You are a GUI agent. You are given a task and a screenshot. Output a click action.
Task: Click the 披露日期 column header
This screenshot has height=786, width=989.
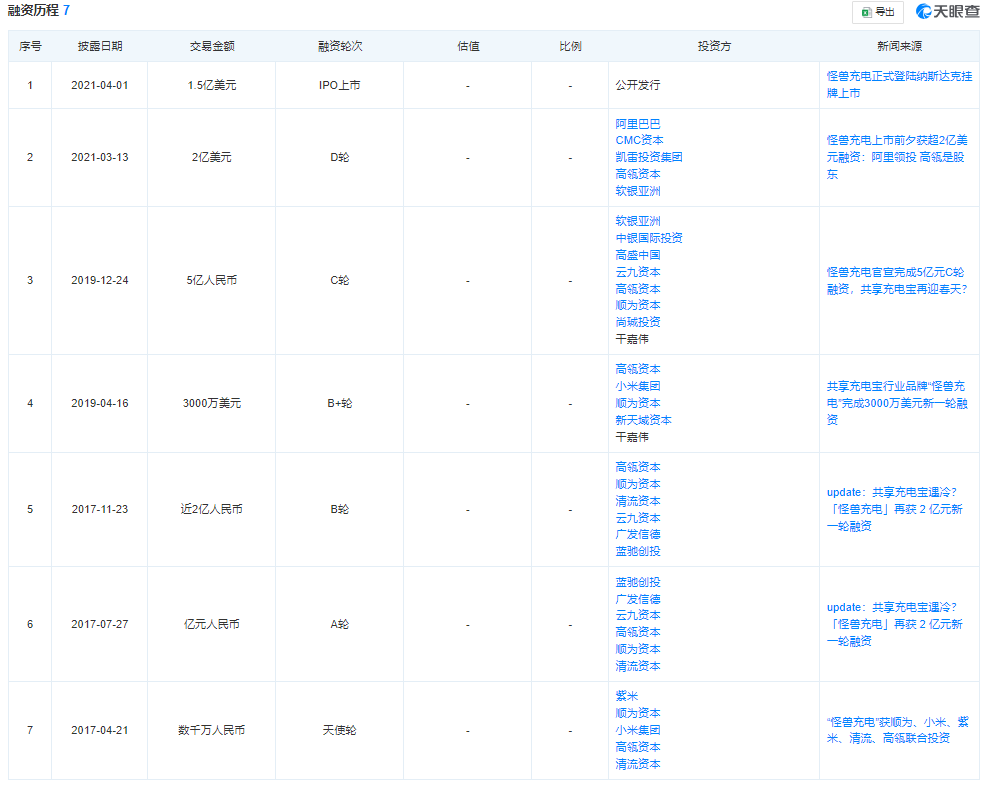(100, 46)
